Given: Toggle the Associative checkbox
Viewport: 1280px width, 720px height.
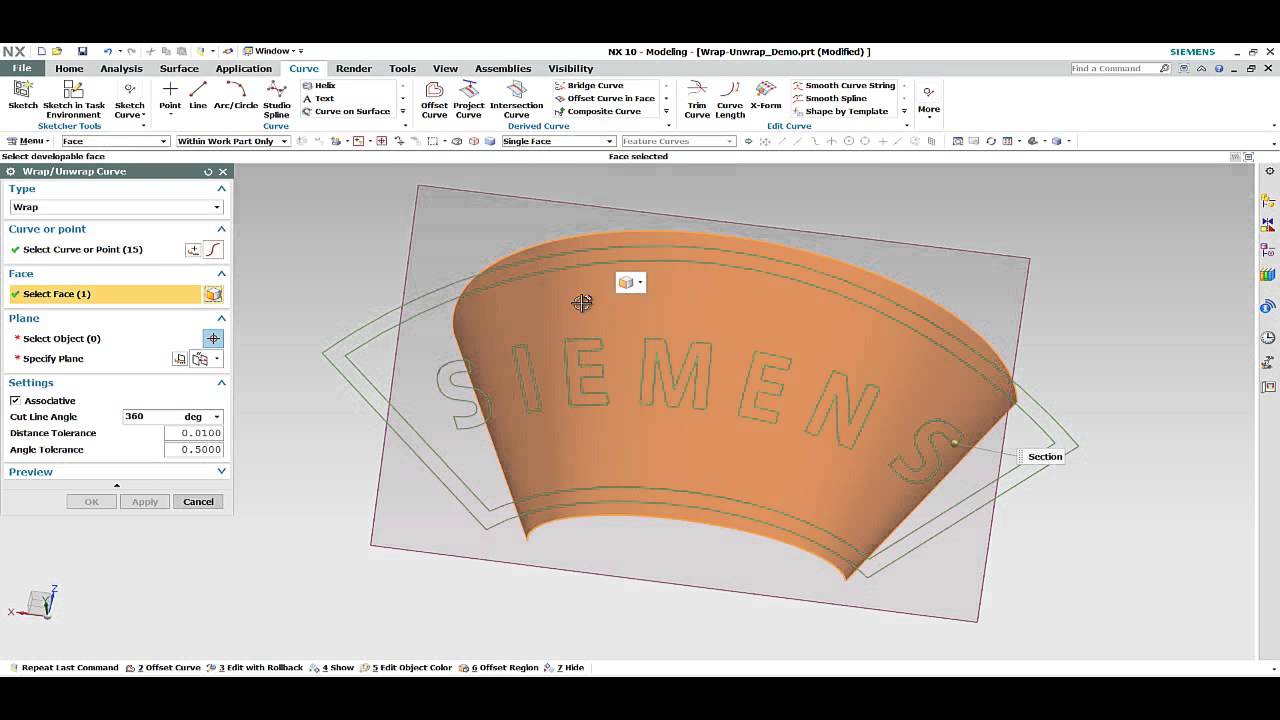Looking at the screenshot, I should [x=15, y=400].
